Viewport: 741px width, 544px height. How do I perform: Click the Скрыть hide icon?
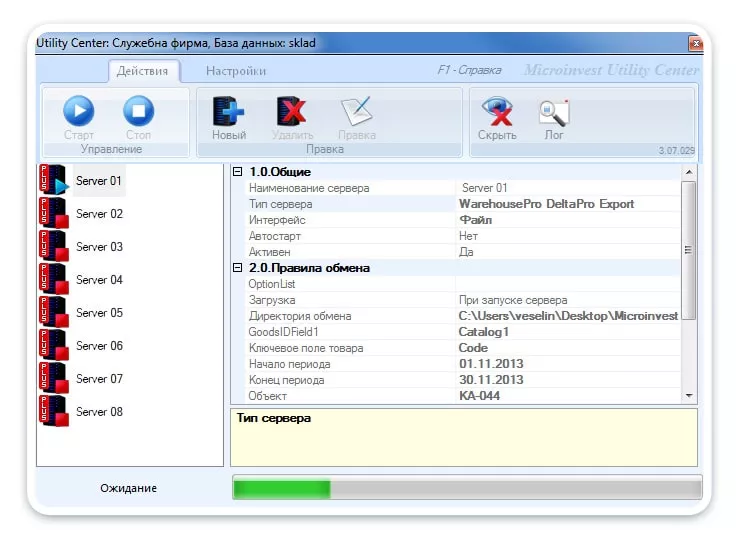[x=497, y=111]
